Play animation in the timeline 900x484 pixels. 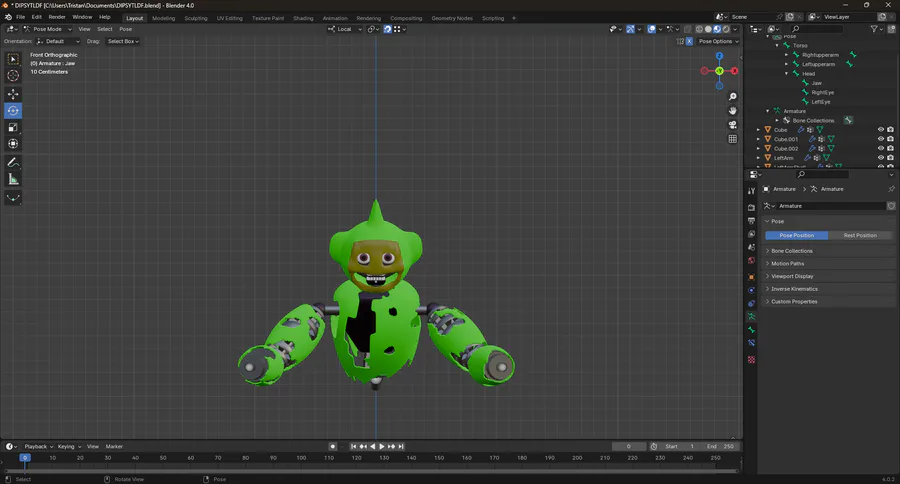click(382, 446)
